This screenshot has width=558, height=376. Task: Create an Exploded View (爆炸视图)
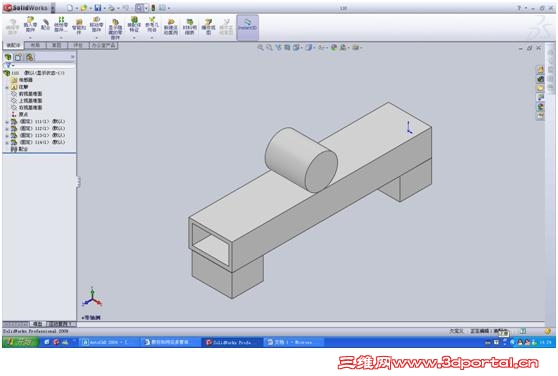click(x=208, y=27)
